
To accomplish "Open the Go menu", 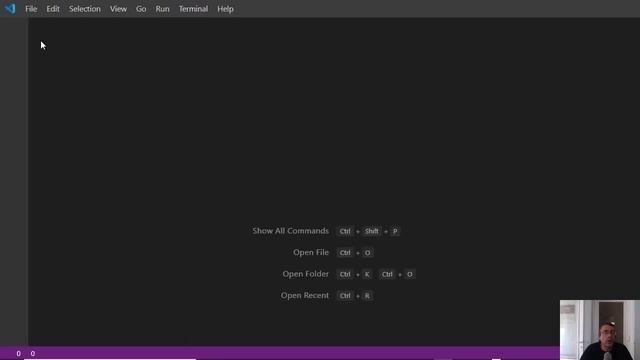I will [x=141, y=9].
